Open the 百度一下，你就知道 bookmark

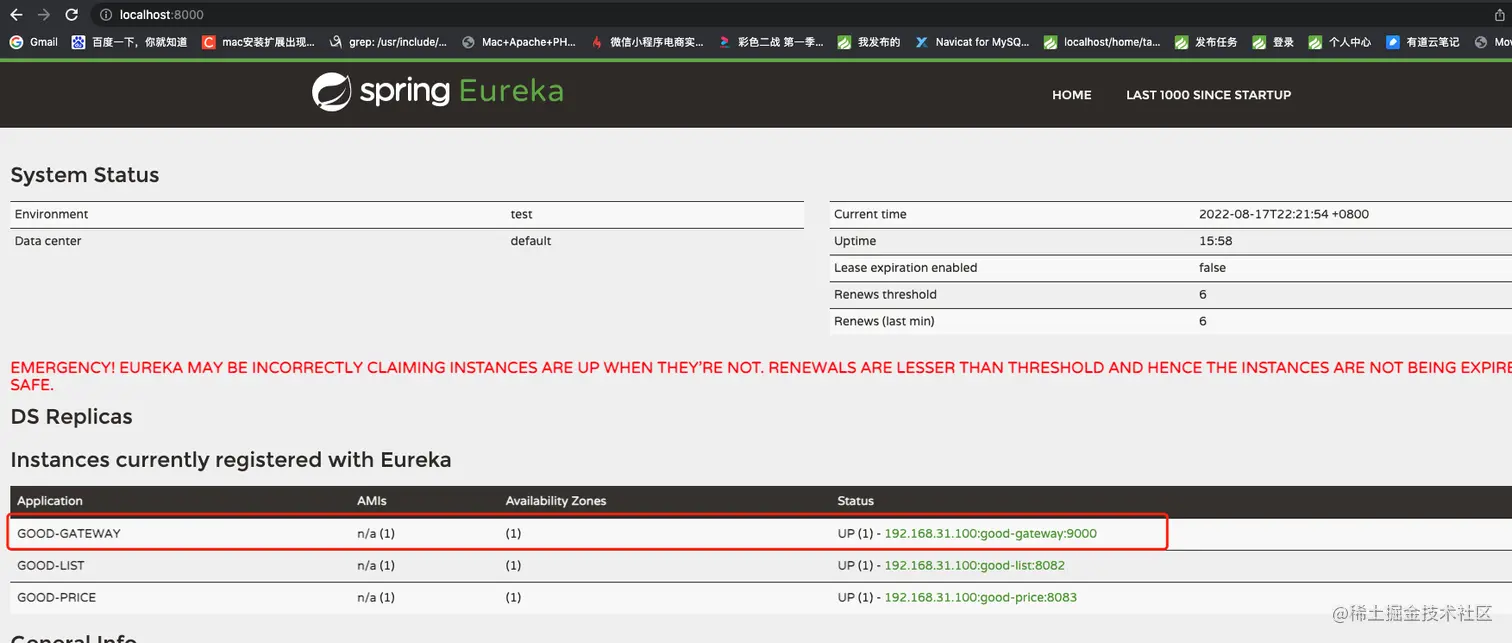click(x=129, y=42)
